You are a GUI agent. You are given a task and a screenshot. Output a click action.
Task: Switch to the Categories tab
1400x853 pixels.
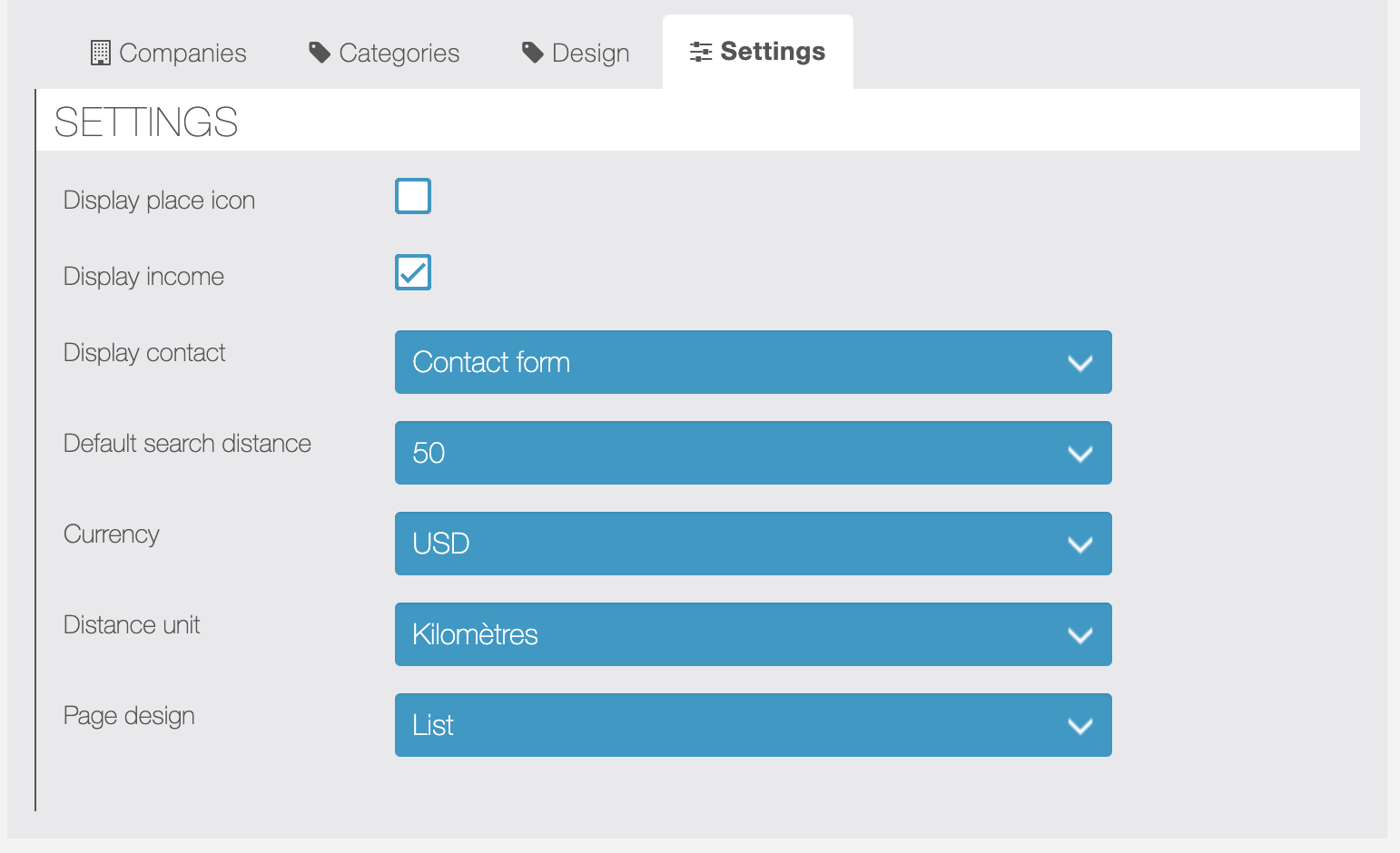click(384, 53)
